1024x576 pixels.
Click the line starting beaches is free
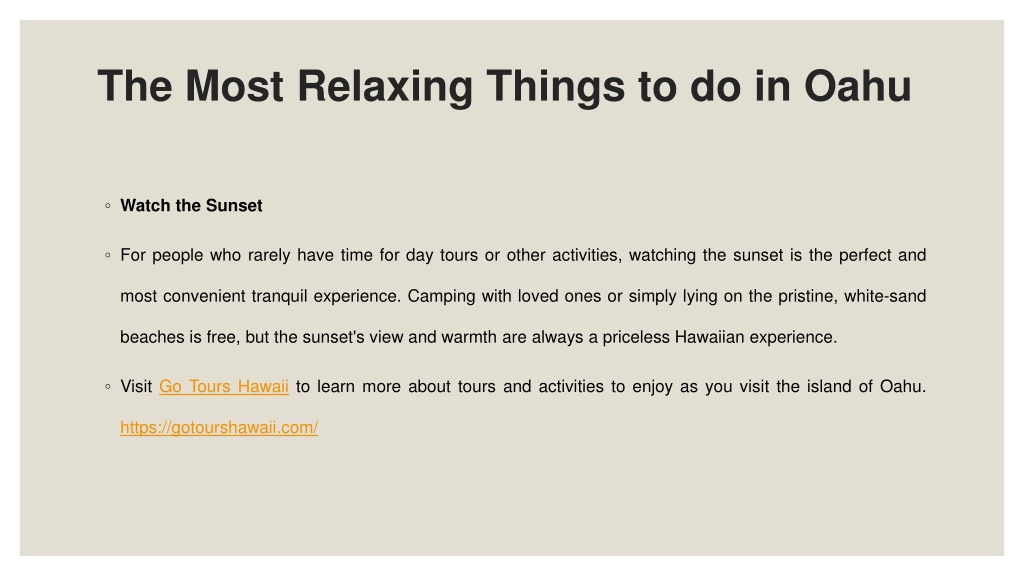[x=479, y=338]
